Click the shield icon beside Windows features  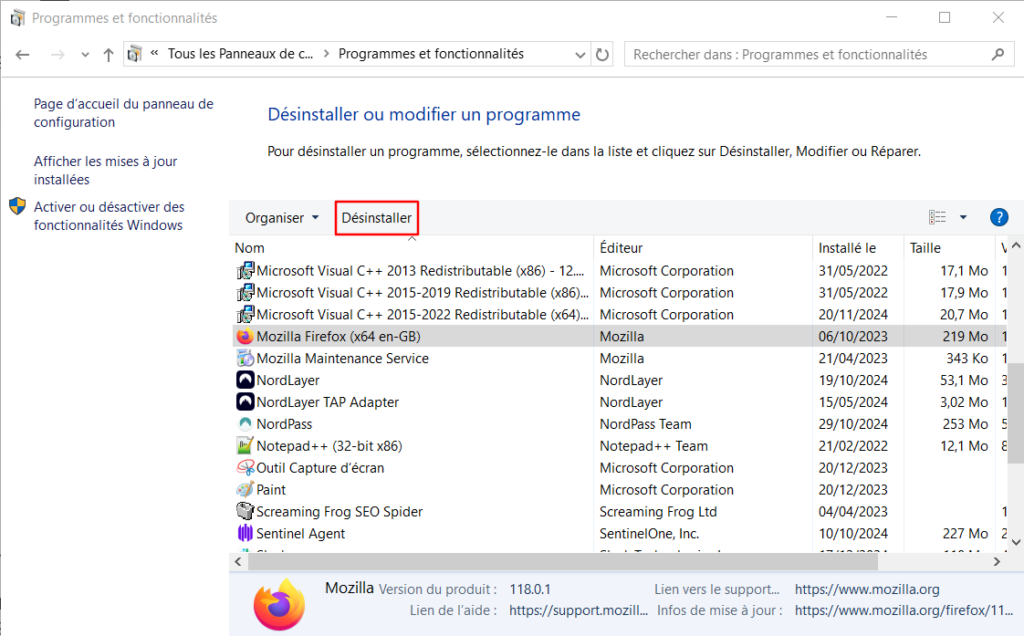(18, 206)
